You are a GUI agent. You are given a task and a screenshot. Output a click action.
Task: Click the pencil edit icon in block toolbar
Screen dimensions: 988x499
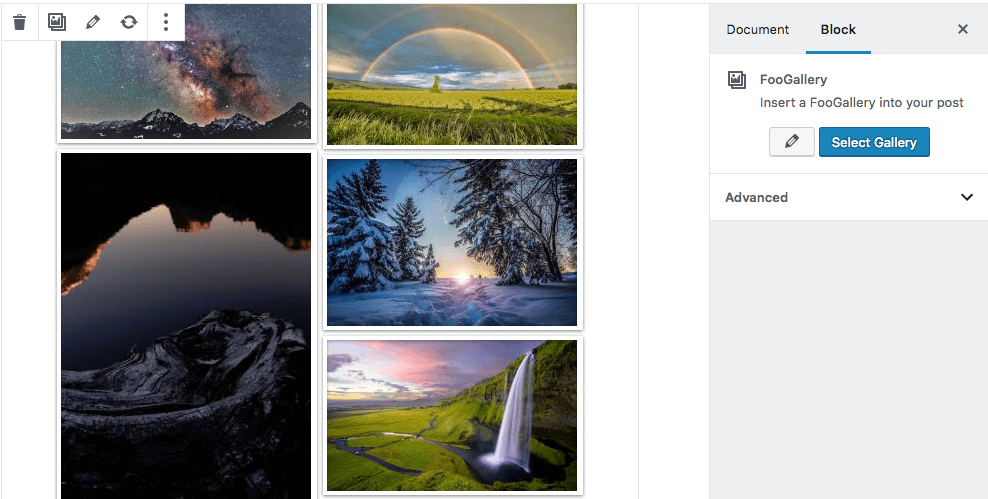pos(93,22)
